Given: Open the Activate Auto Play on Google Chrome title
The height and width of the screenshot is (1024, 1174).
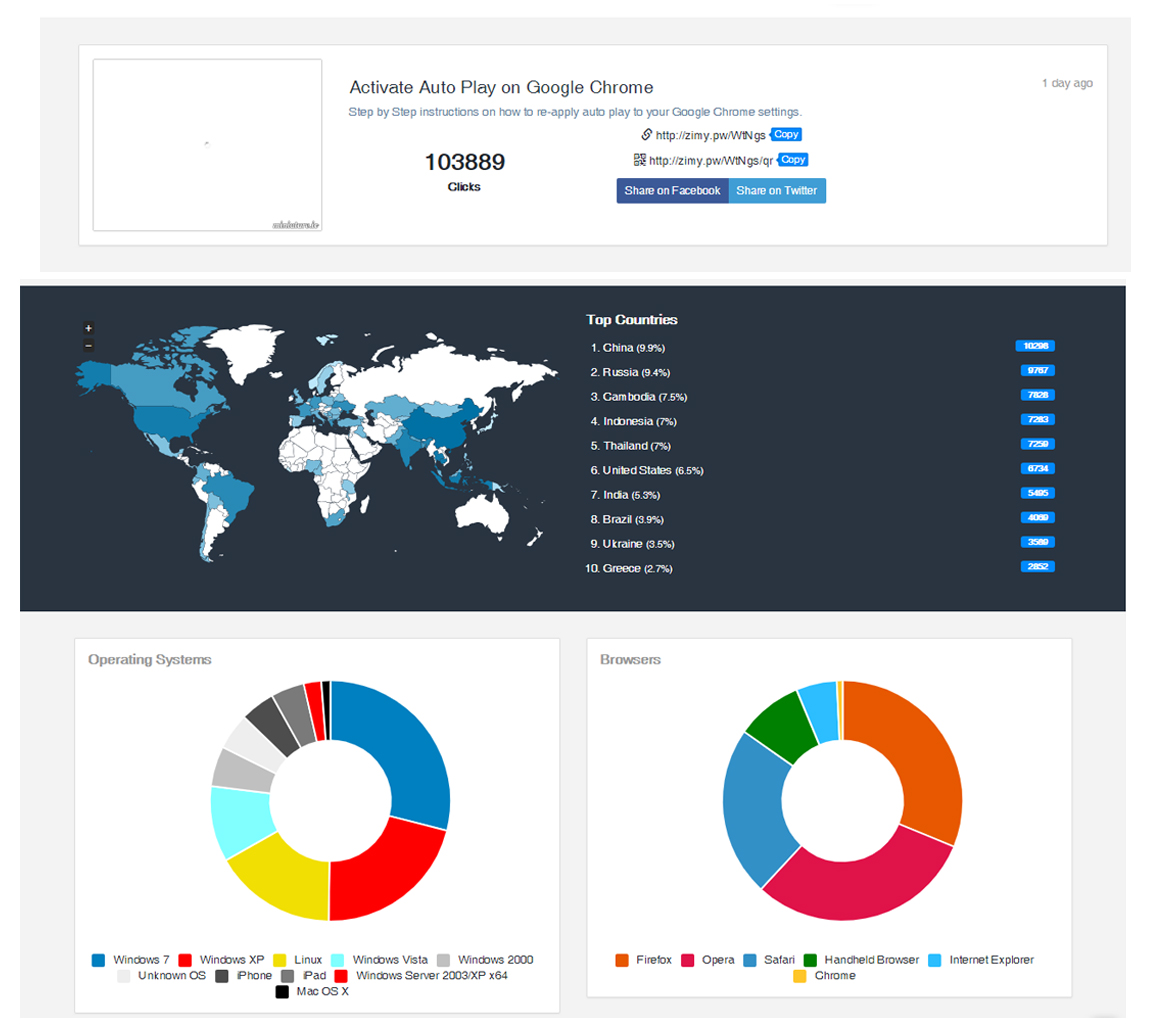Looking at the screenshot, I should pos(500,88).
